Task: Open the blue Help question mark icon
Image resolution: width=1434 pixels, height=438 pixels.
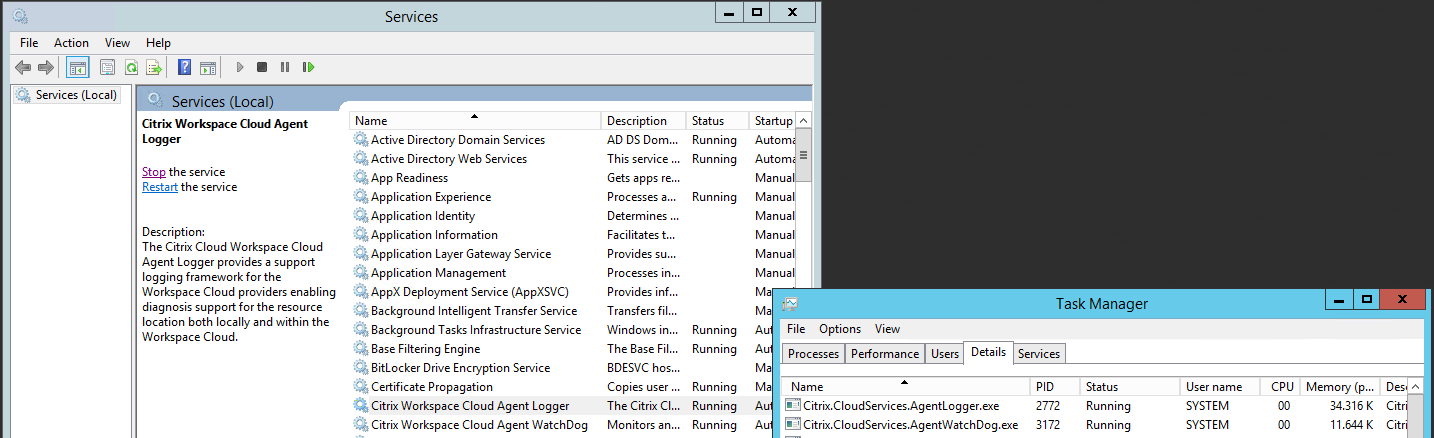Action: [x=184, y=67]
